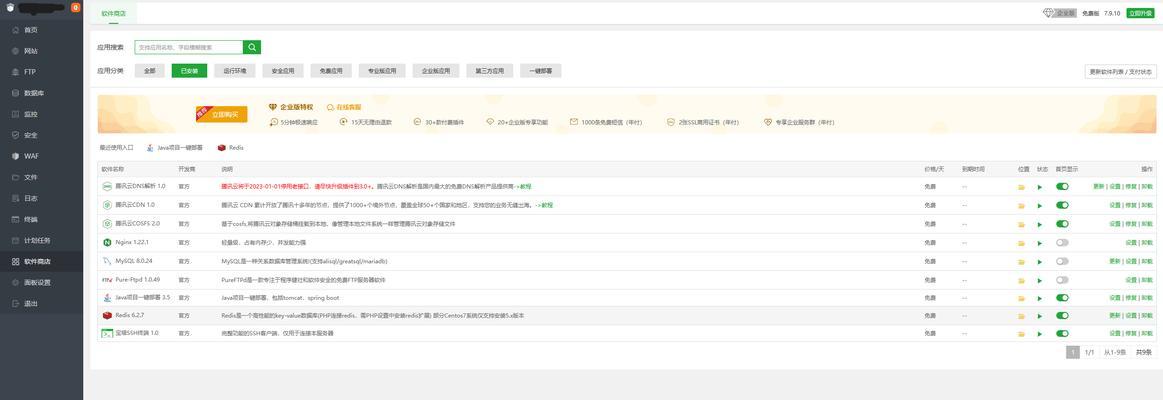Click the status play icon for MySQL

point(1040,261)
